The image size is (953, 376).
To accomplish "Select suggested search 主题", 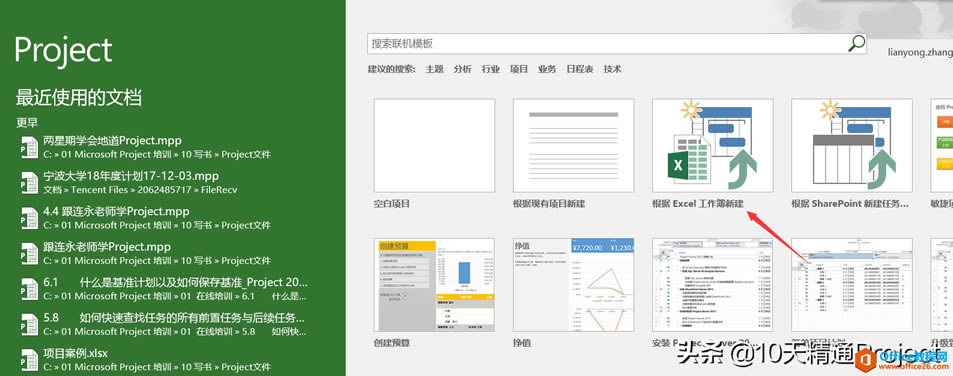I will [x=435, y=69].
